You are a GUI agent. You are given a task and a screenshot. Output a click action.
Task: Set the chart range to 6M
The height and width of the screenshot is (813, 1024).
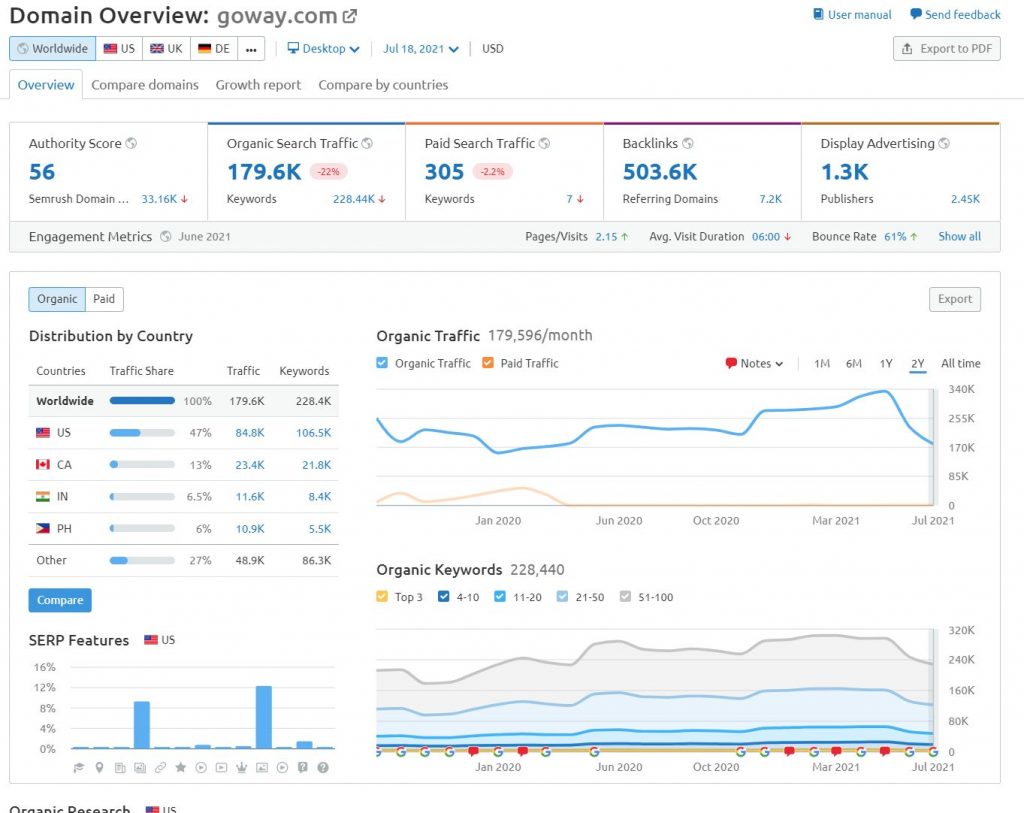(x=854, y=364)
